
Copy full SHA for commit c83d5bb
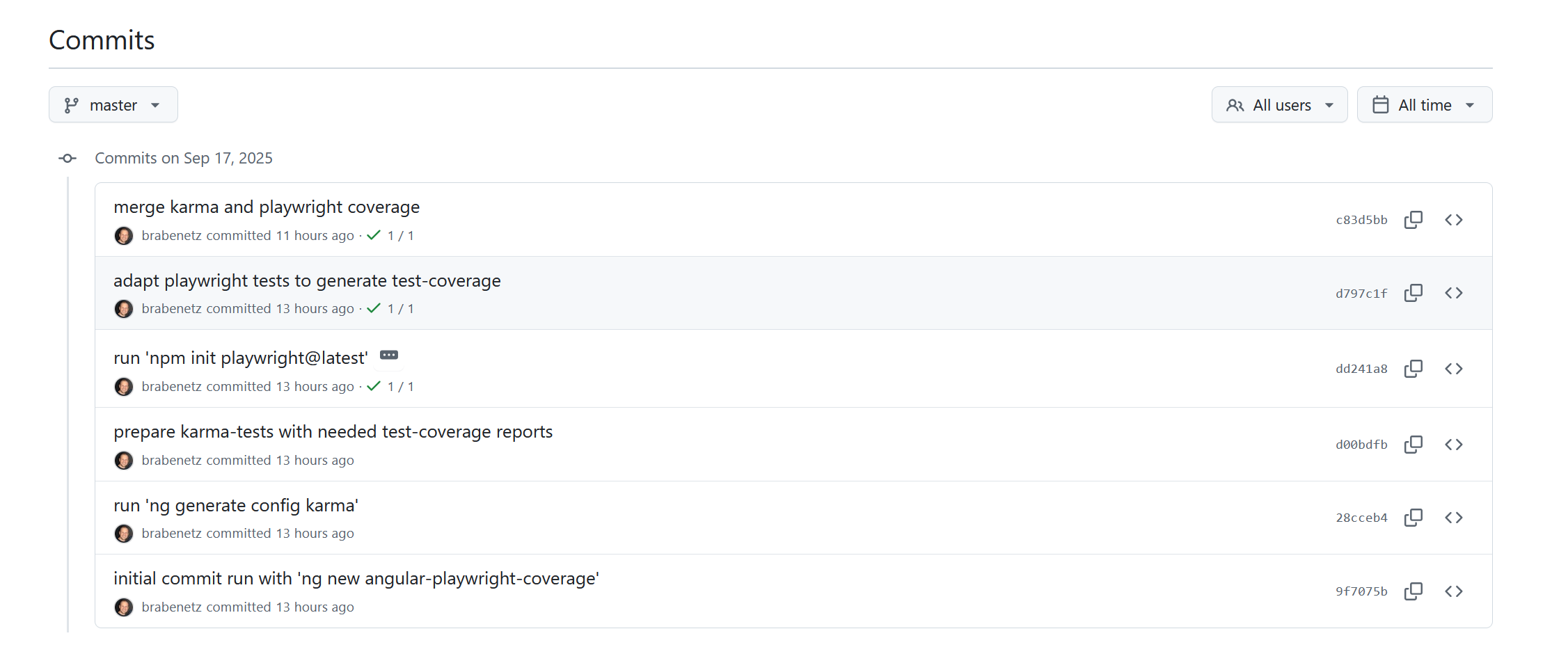click(x=1413, y=220)
